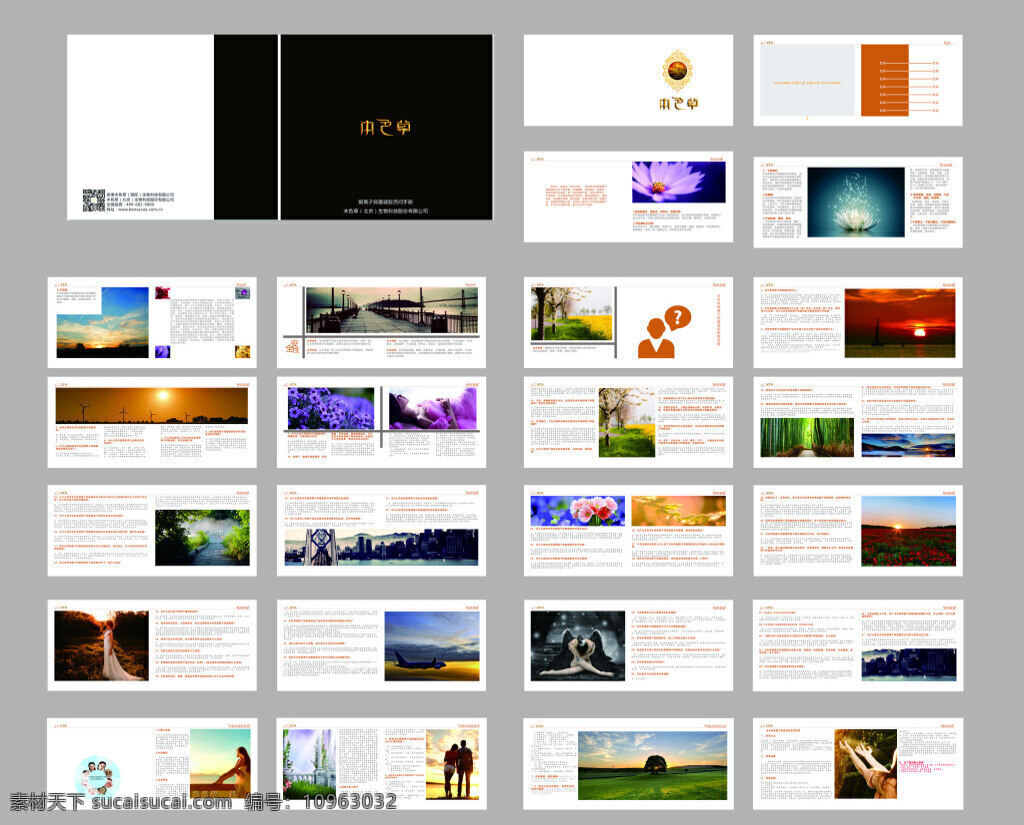Select the white back cover page
1024x825 pixels.
click(x=140, y=127)
